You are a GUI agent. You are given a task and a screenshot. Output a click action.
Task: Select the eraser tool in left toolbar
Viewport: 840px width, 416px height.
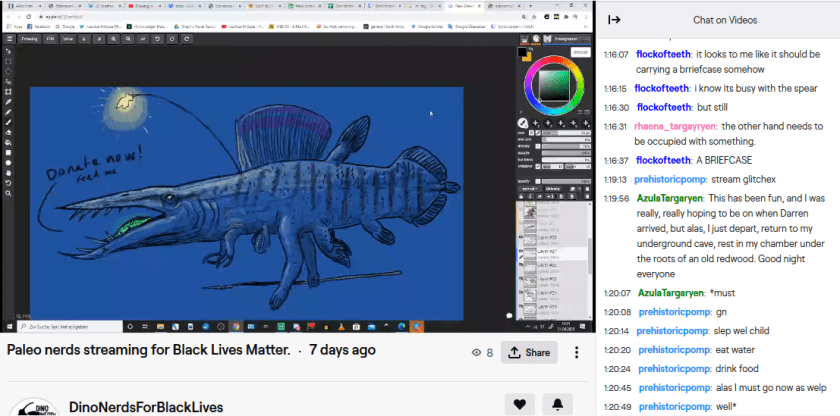point(8,132)
